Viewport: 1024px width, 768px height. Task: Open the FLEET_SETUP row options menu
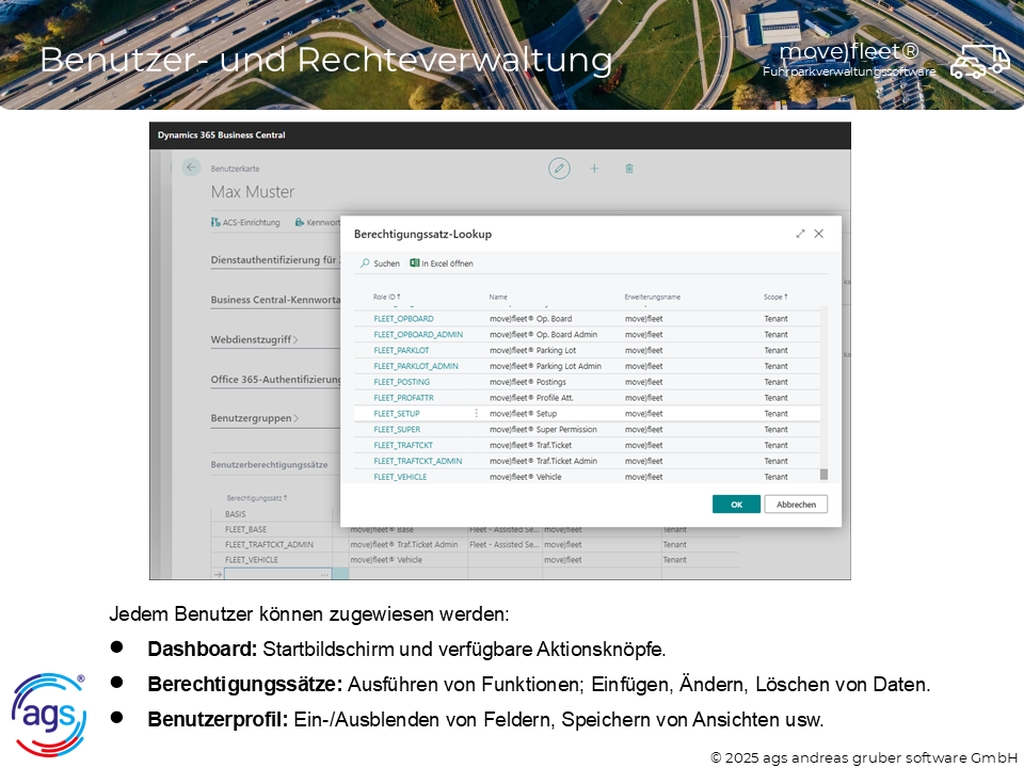[x=476, y=413]
